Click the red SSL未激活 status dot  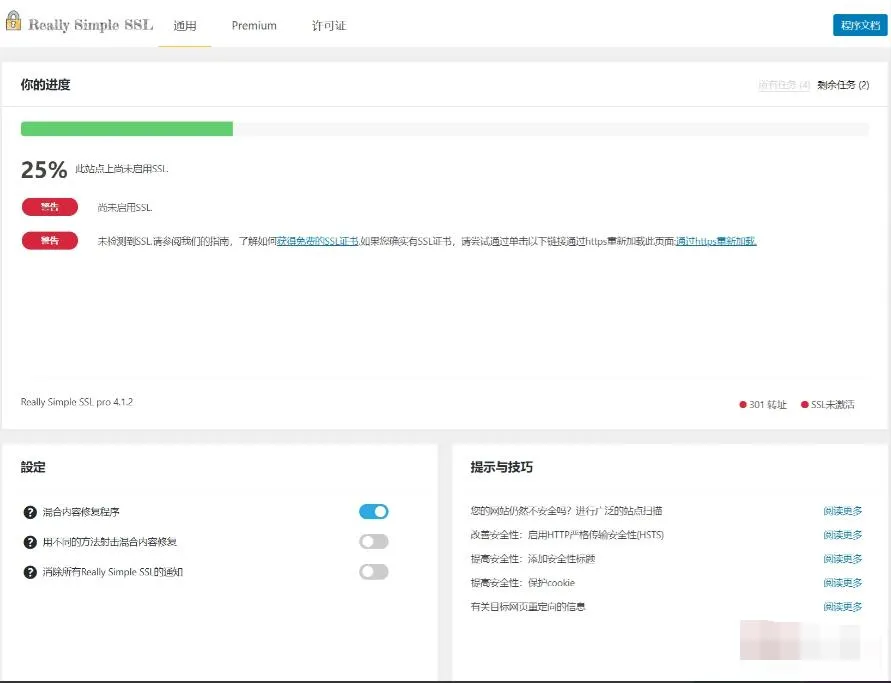tap(805, 405)
